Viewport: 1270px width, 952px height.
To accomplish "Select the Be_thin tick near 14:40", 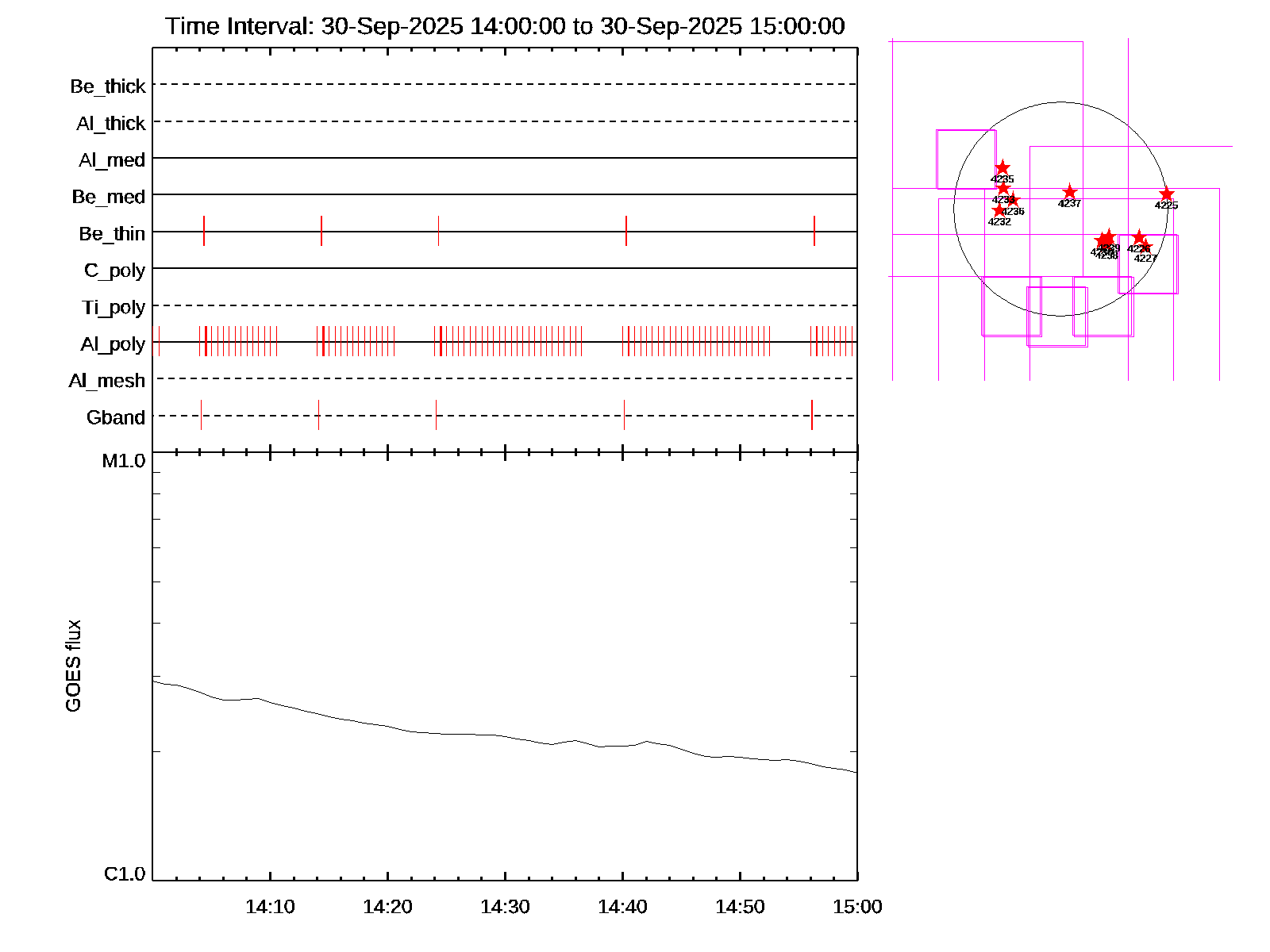I will 626,231.
